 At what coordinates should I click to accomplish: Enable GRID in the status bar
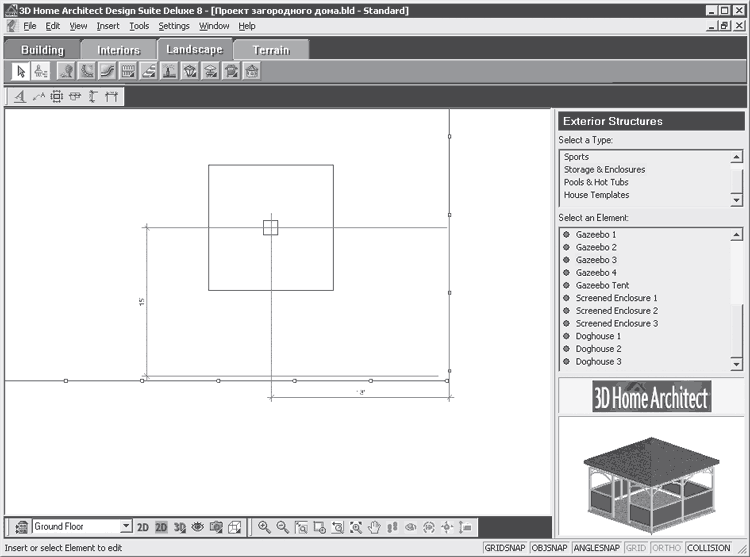click(636, 548)
